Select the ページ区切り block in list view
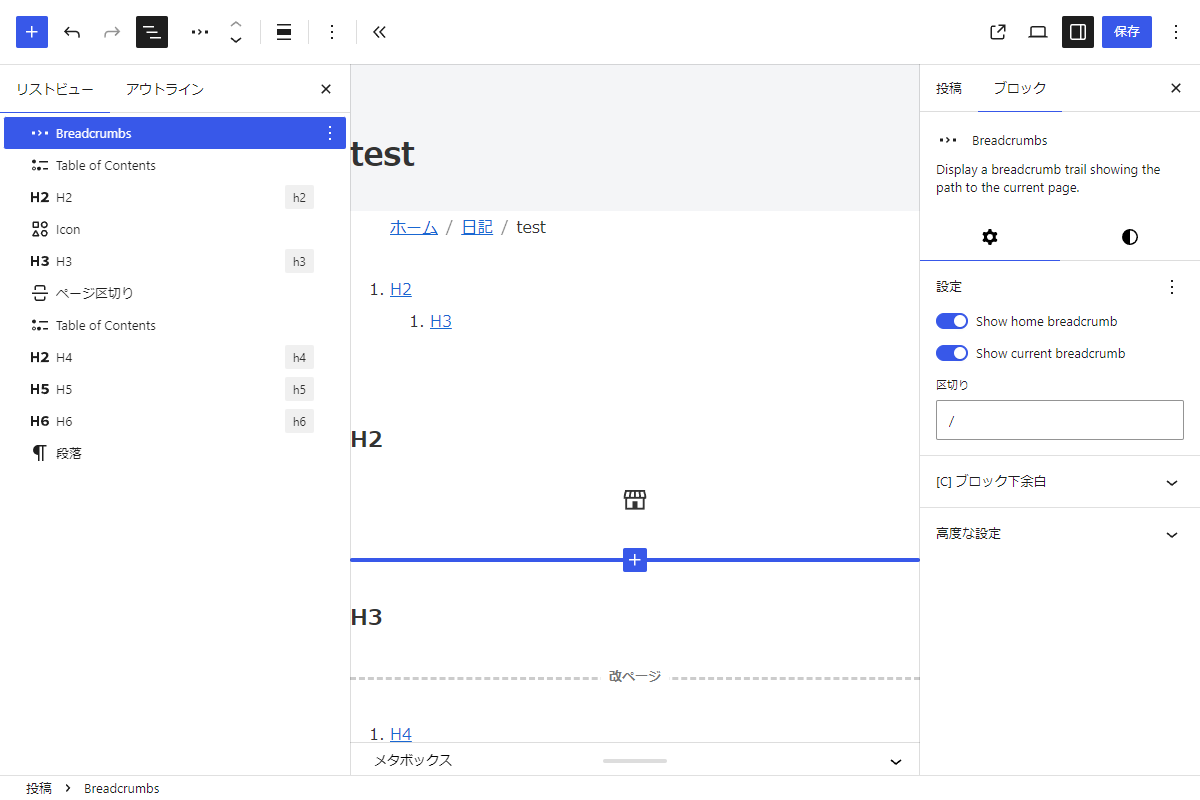Viewport: 1200px width, 800px height. [94, 293]
